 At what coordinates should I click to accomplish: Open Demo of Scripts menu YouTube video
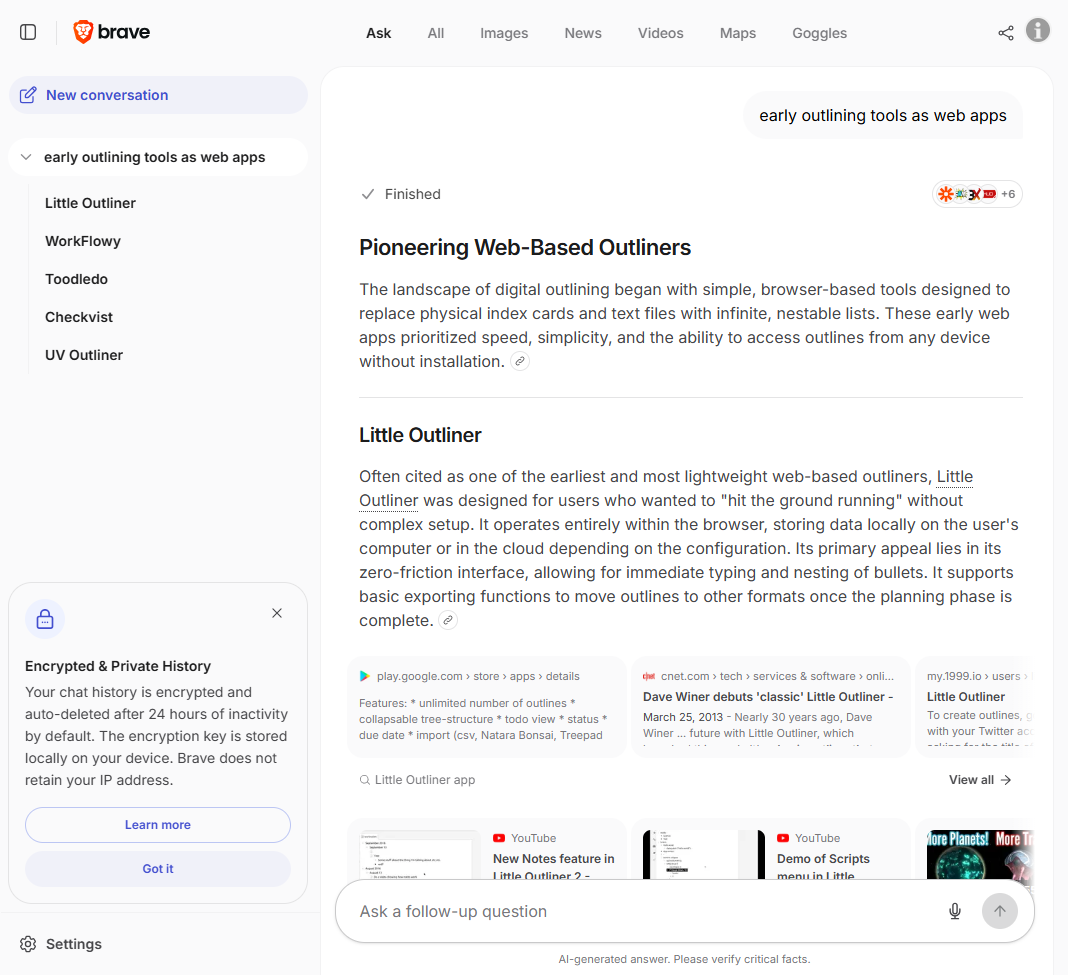pos(770,849)
